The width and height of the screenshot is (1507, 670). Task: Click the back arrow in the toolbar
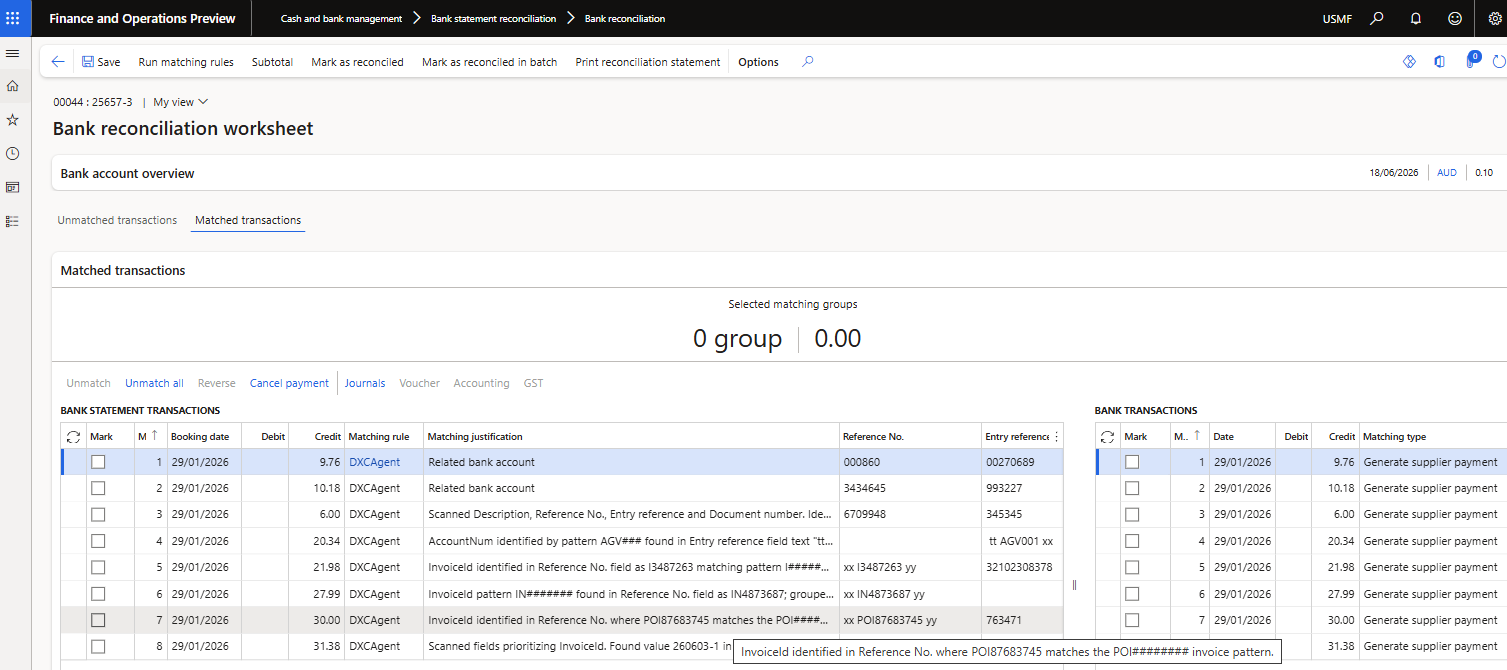[58, 62]
